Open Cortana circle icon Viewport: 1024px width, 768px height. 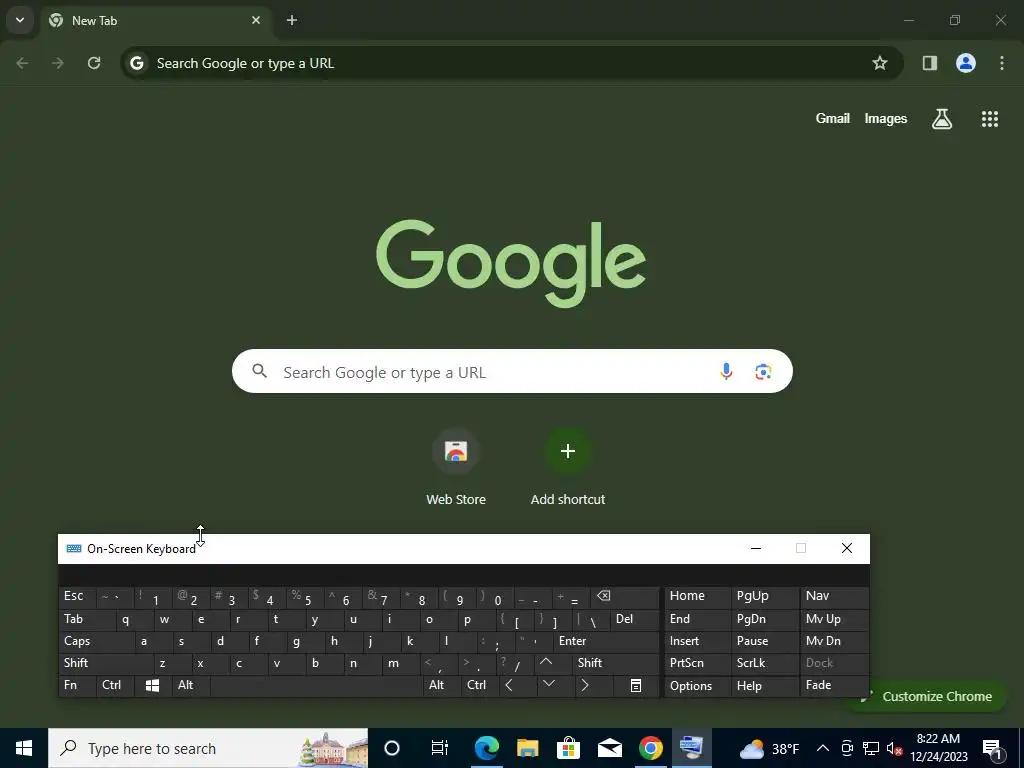pyautogui.click(x=392, y=748)
